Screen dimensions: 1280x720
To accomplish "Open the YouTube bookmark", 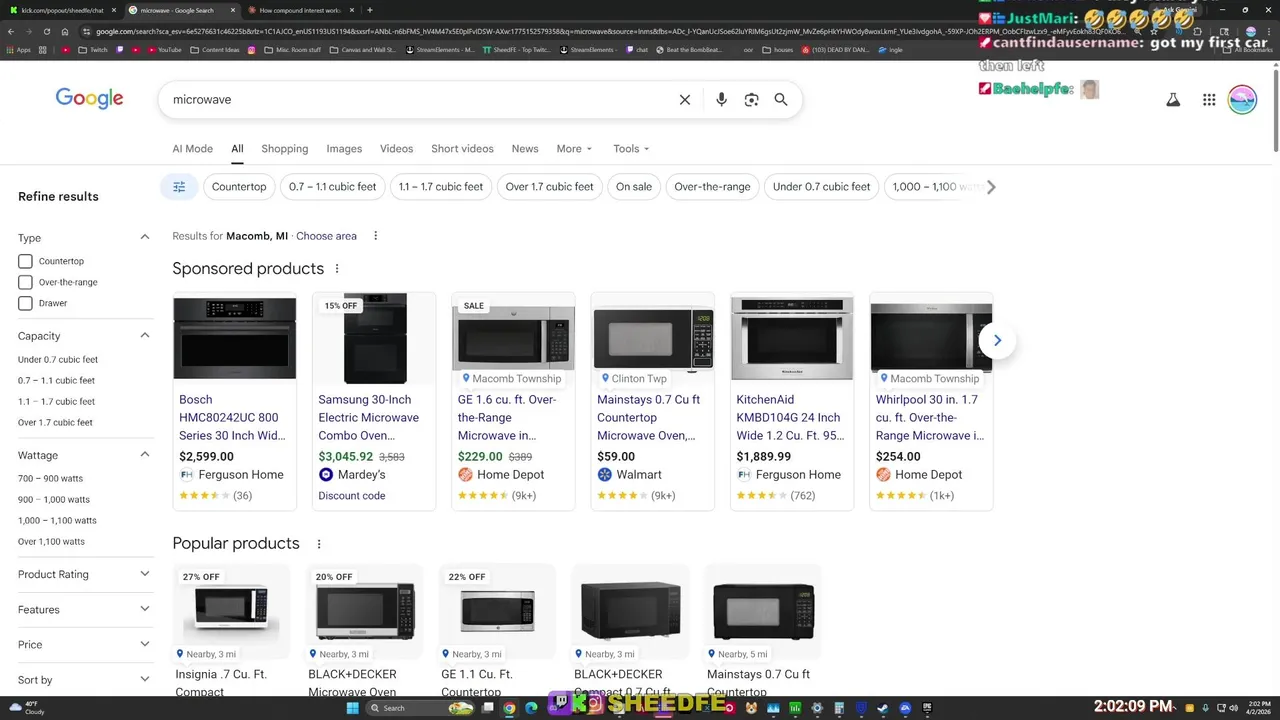I will [163, 50].
